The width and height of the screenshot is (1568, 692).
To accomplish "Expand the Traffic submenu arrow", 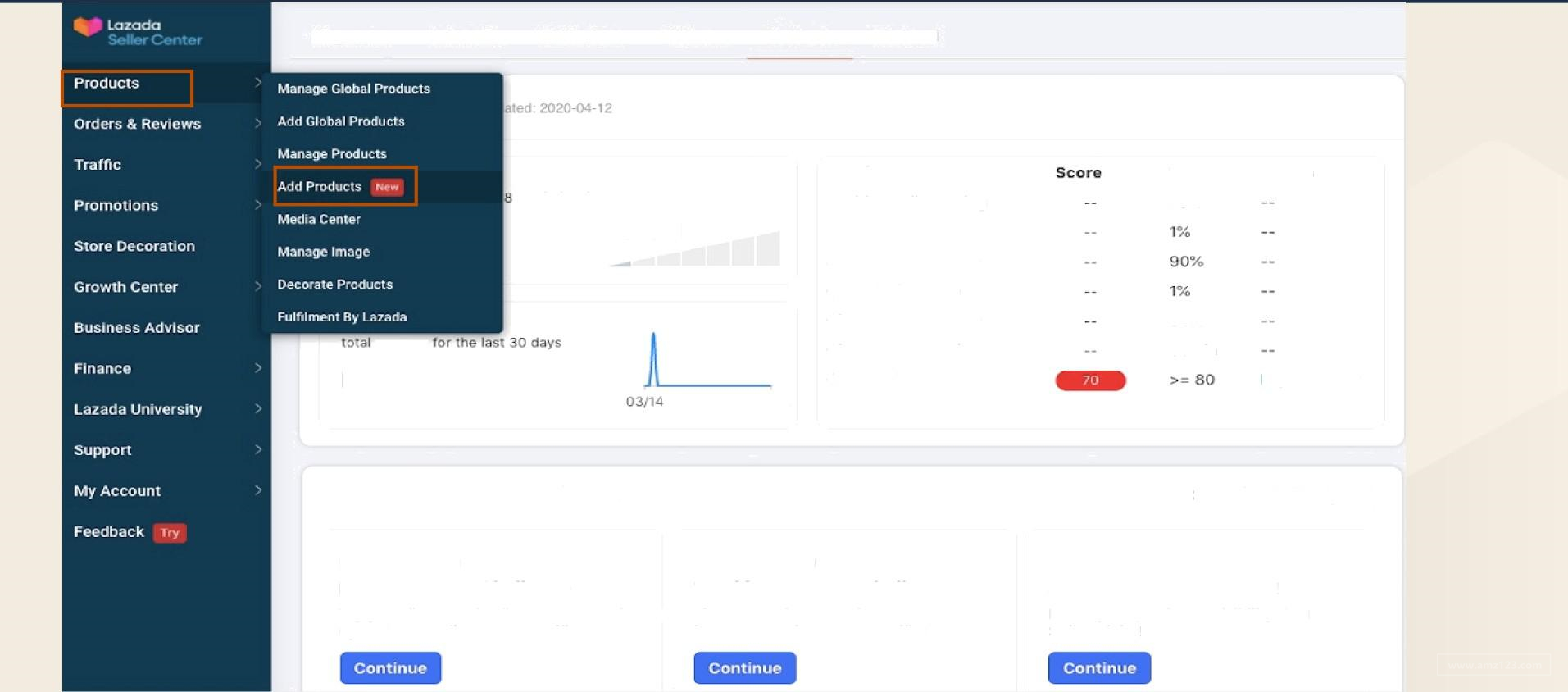I will click(x=257, y=164).
